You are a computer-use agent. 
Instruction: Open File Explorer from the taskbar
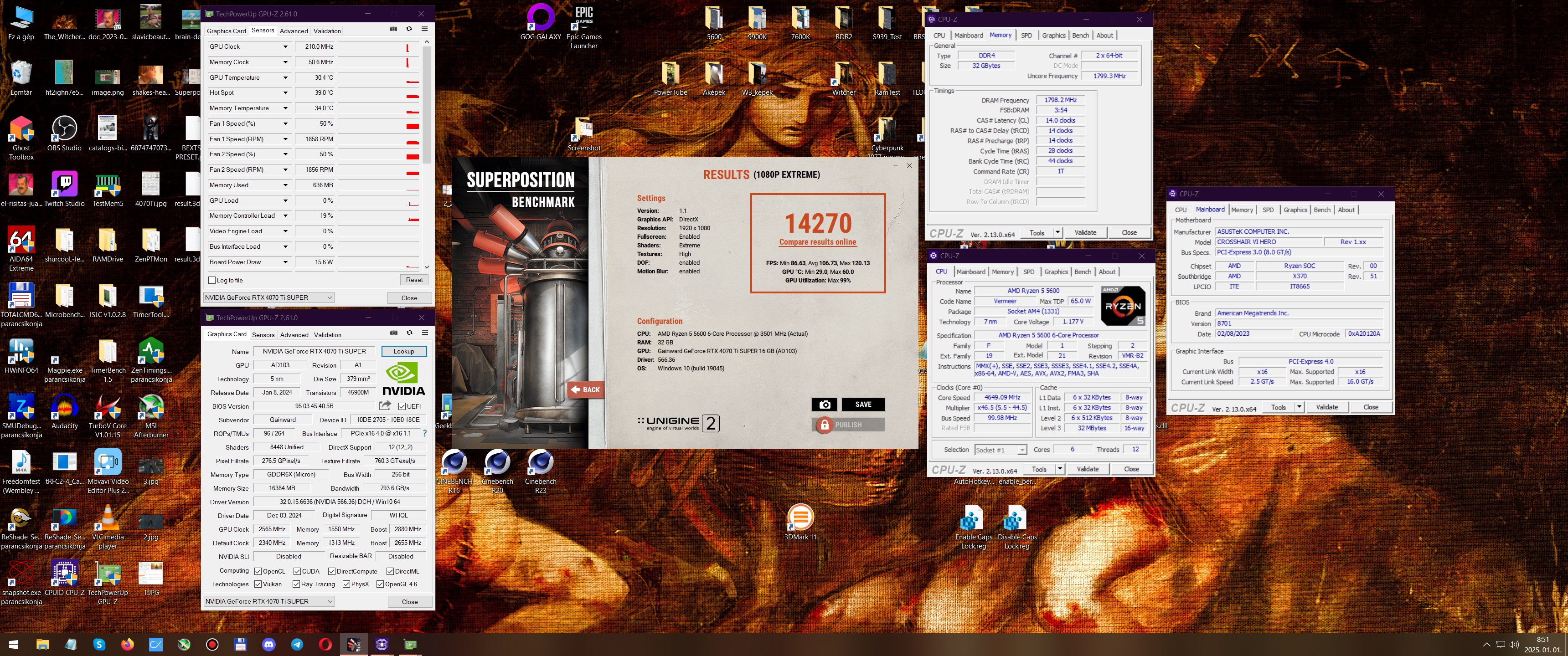tap(42, 645)
